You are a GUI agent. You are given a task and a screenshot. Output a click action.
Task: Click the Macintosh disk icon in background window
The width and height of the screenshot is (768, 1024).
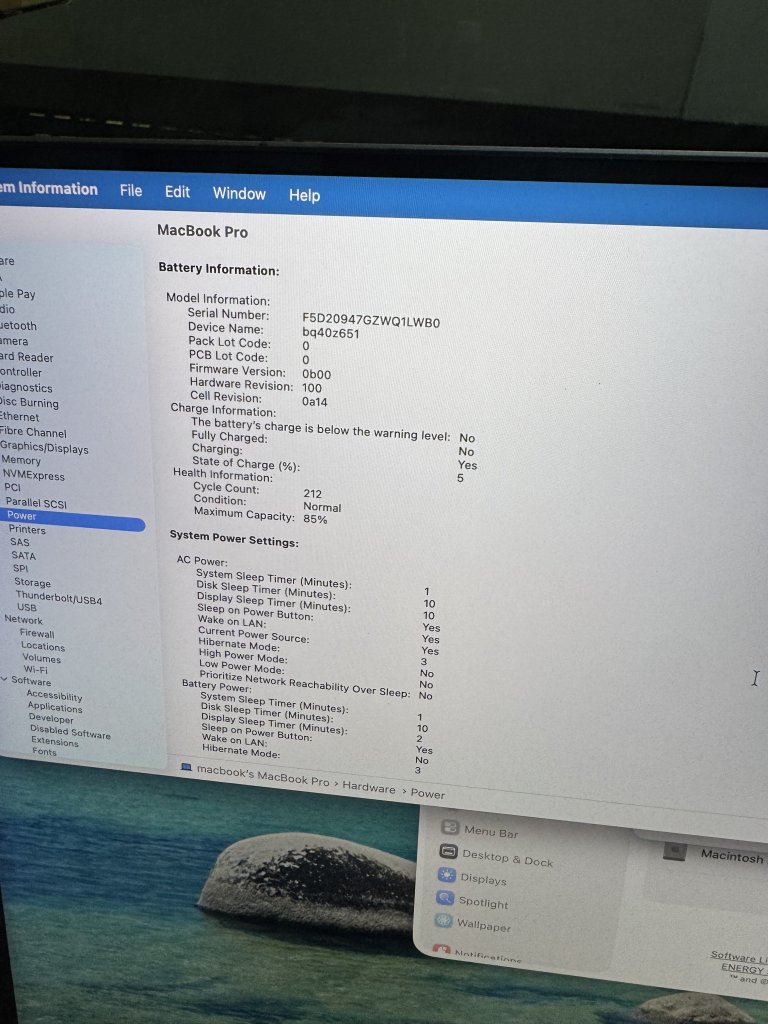coord(675,852)
